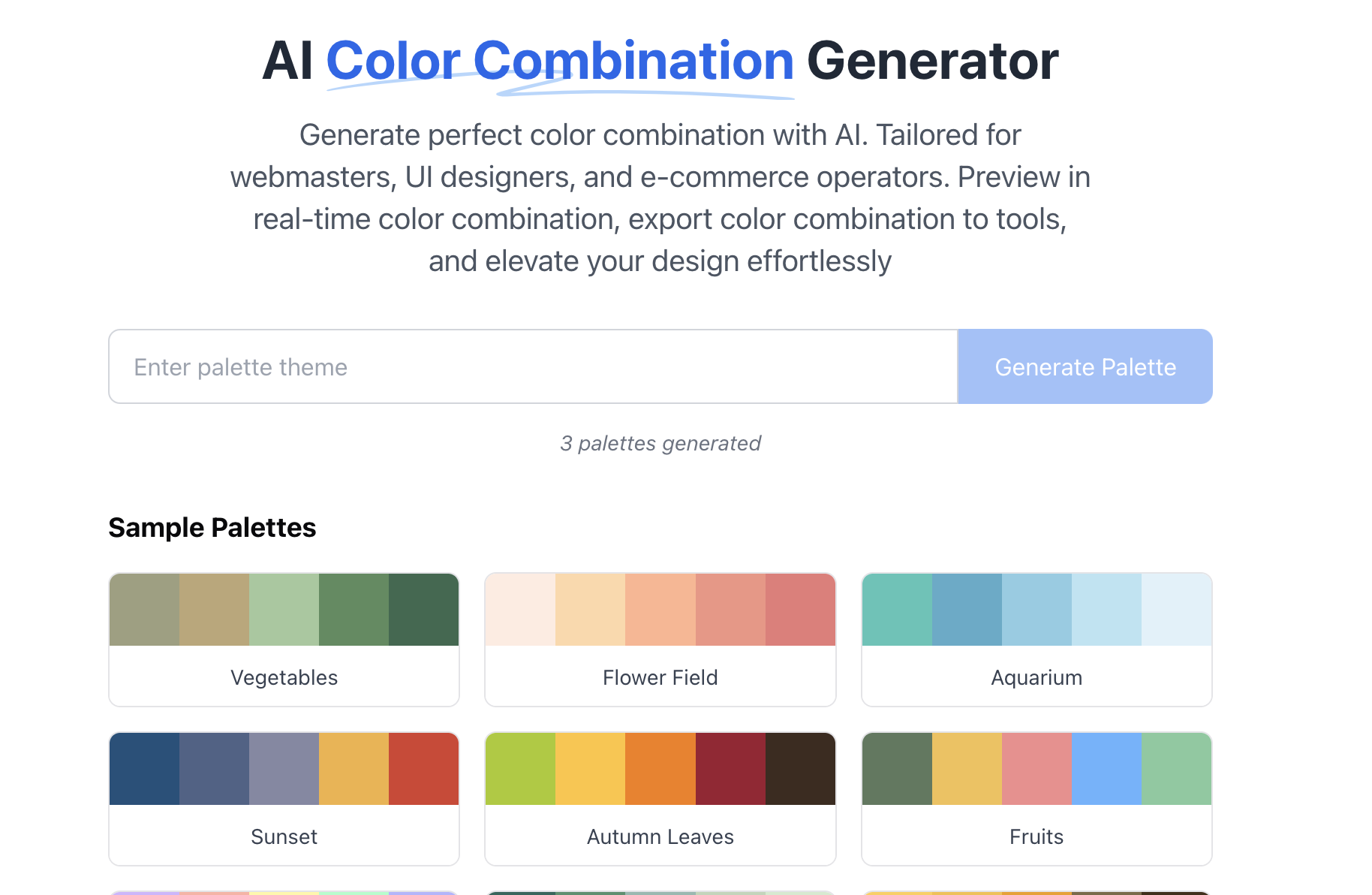Select the Fruits sample palette
1372x895 pixels.
pos(1036,836)
